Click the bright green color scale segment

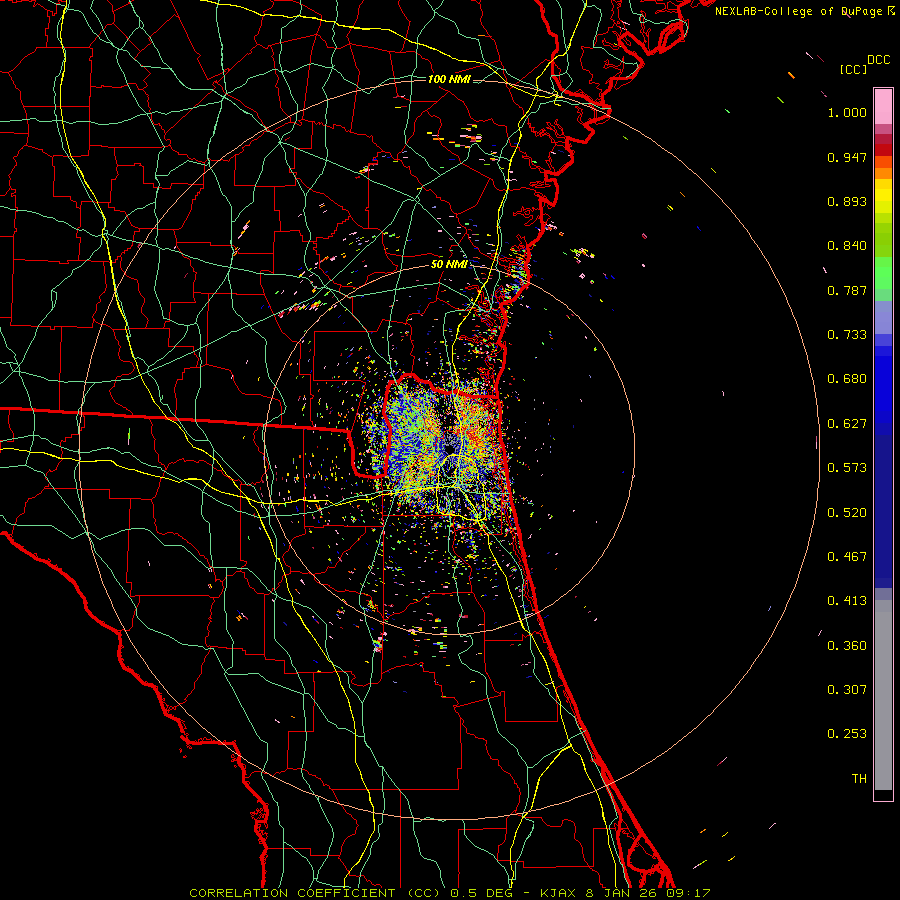pyautogui.click(x=883, y=273)
